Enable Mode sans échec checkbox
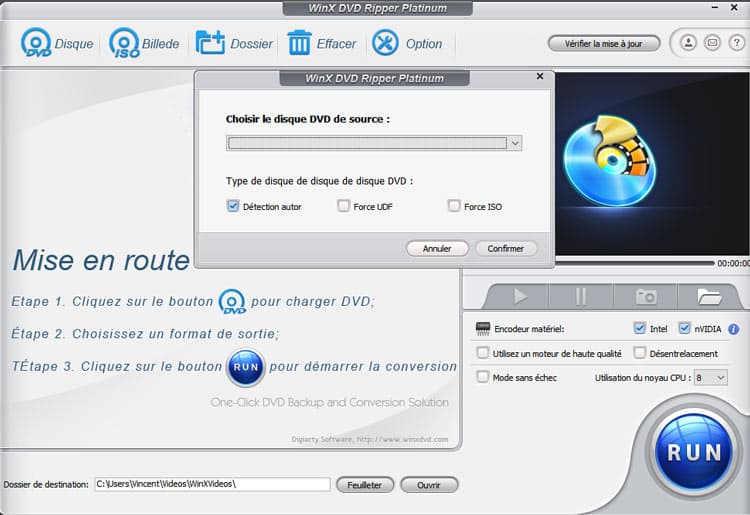The width and height of the screenshot is (750, 515). 483,377
